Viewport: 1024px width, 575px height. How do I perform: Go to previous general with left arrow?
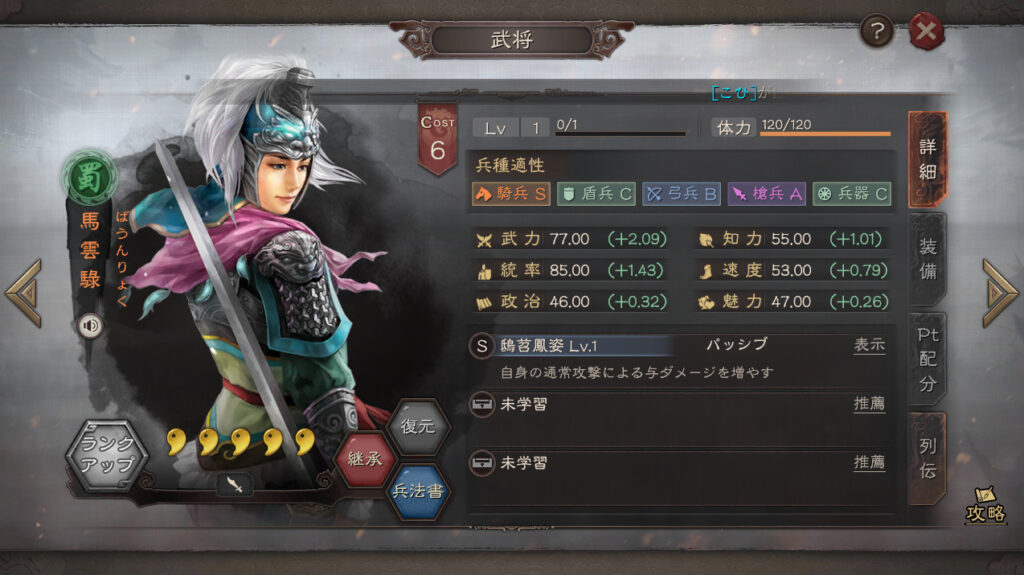click(x=25, y=293)
